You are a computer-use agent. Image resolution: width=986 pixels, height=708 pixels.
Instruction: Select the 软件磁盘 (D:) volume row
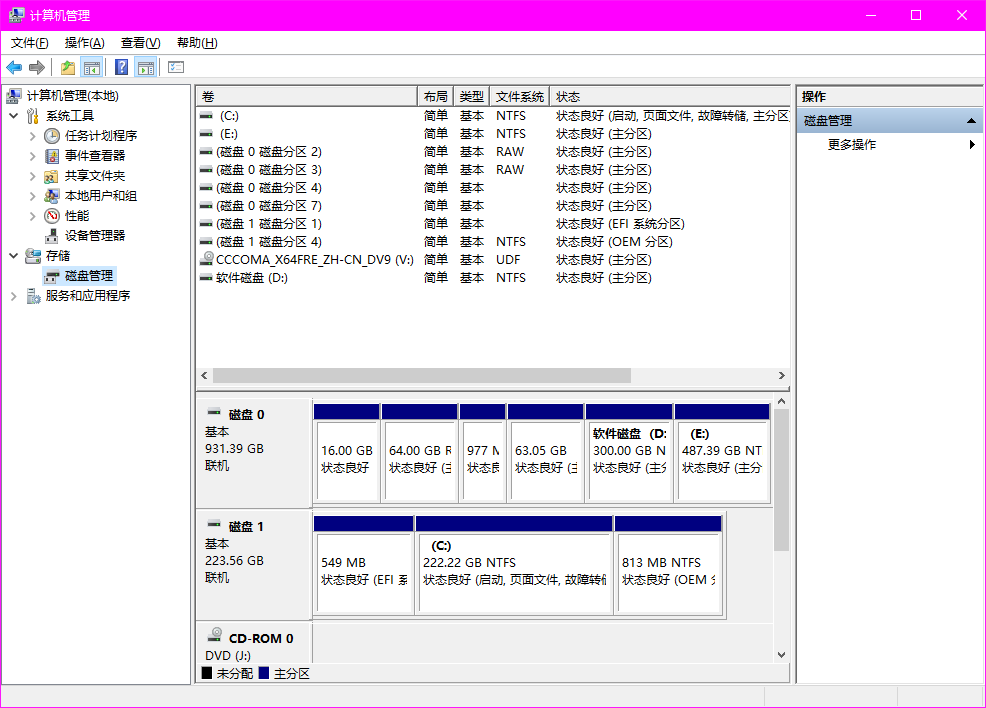[x=493, y=277]
